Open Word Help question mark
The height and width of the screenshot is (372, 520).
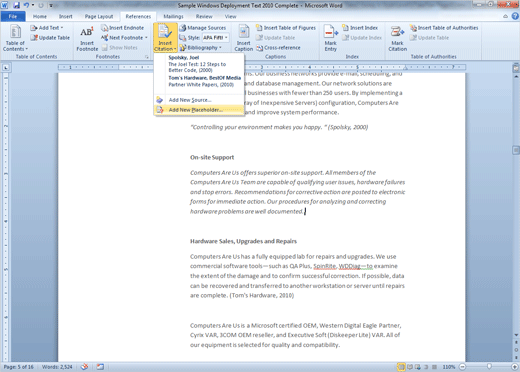pyautogui.click(x=515, y=16)
